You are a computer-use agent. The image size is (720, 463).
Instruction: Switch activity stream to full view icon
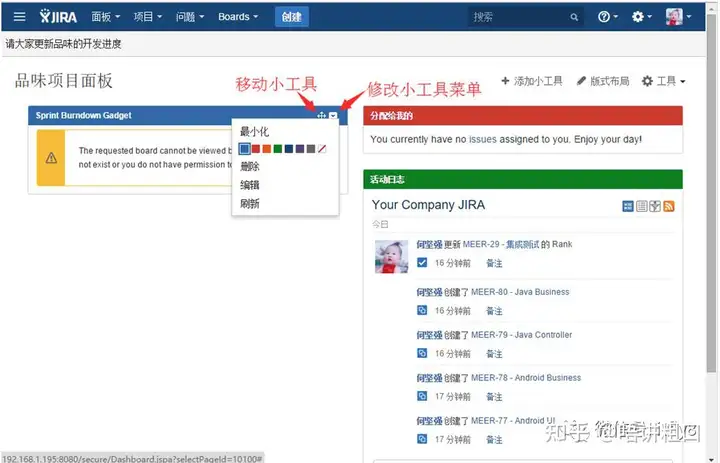coord(628,206)
